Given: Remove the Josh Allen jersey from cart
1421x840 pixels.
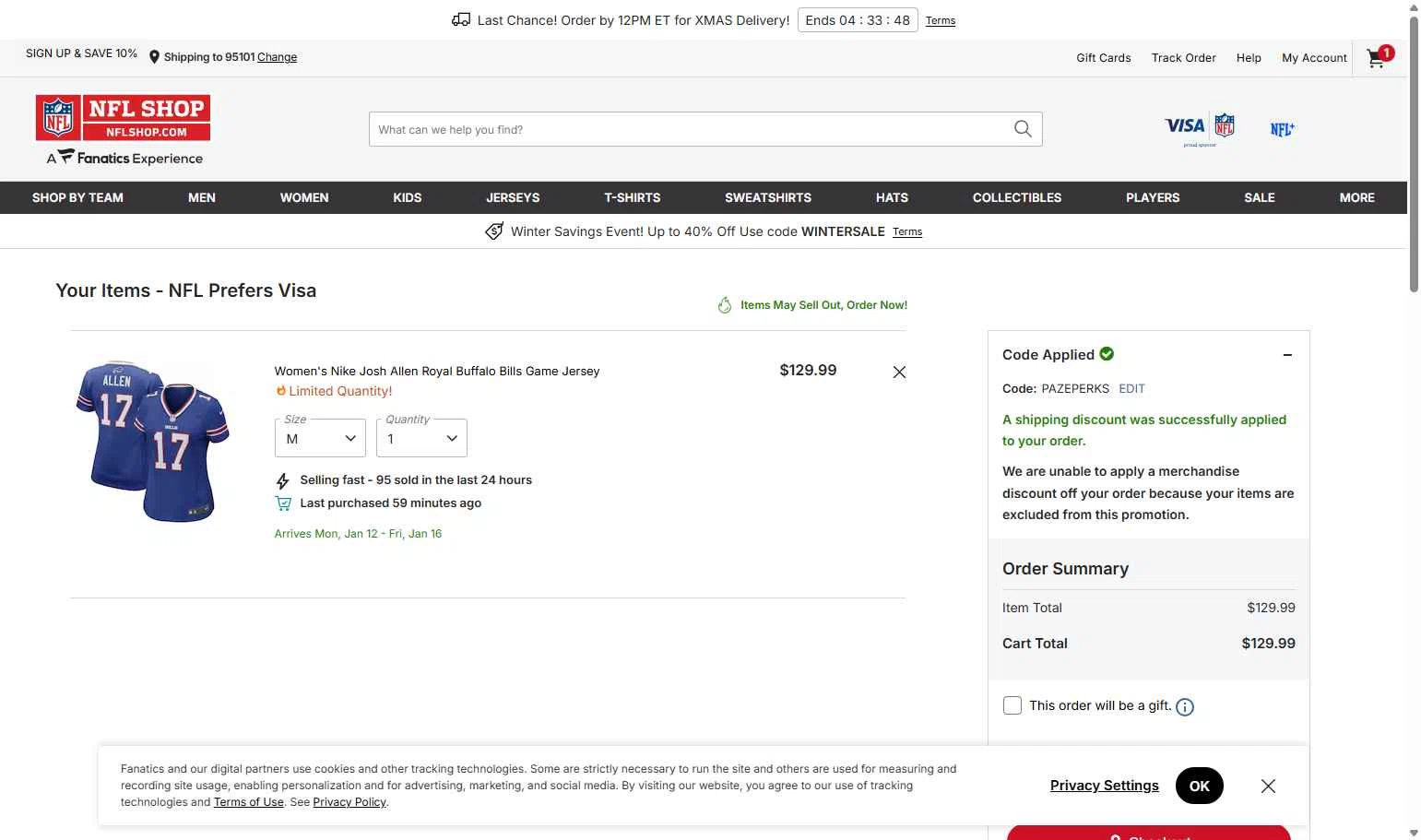Looking at the screenshot, I should click(x=899, y=372).
